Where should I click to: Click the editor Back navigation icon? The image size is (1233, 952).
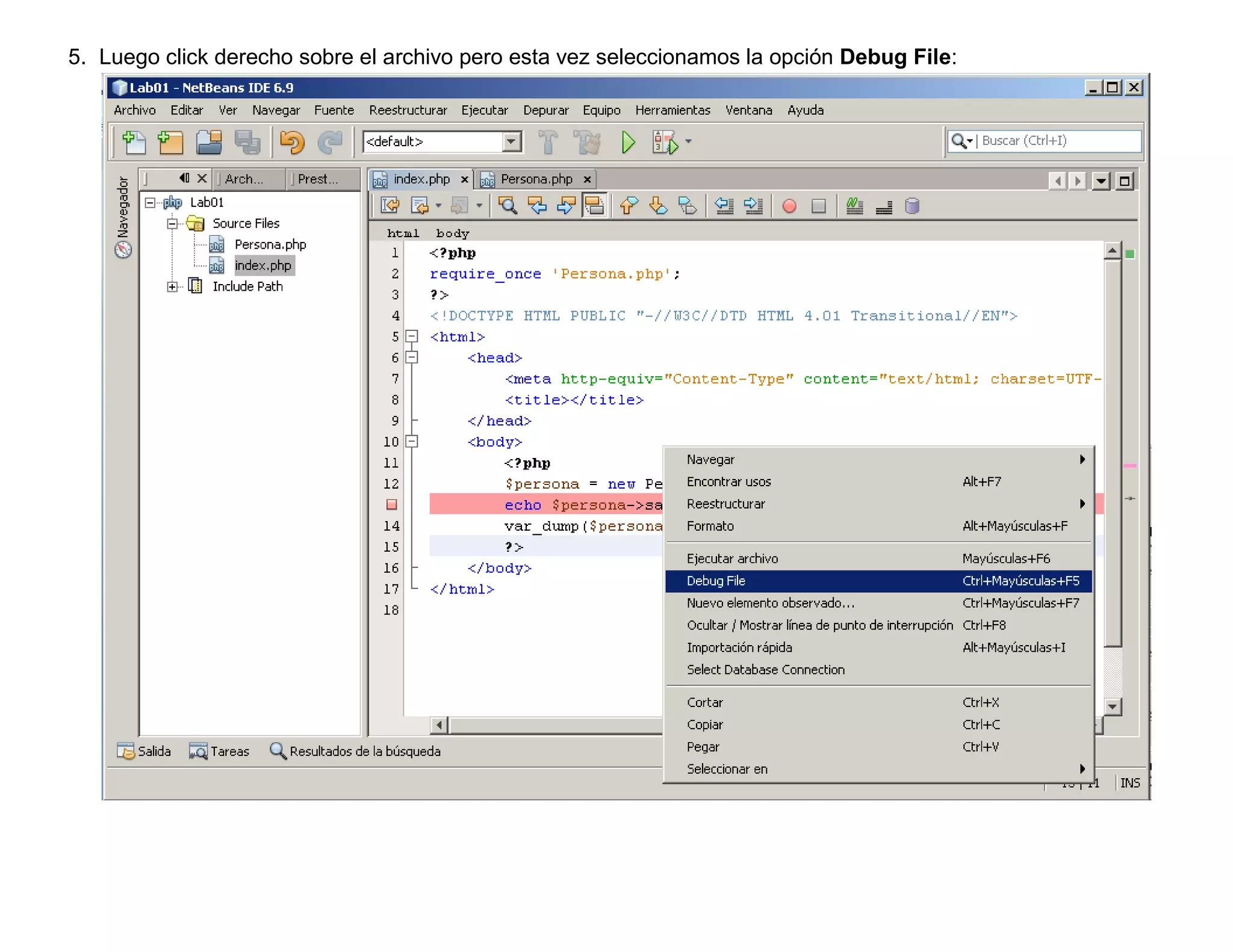420,206
